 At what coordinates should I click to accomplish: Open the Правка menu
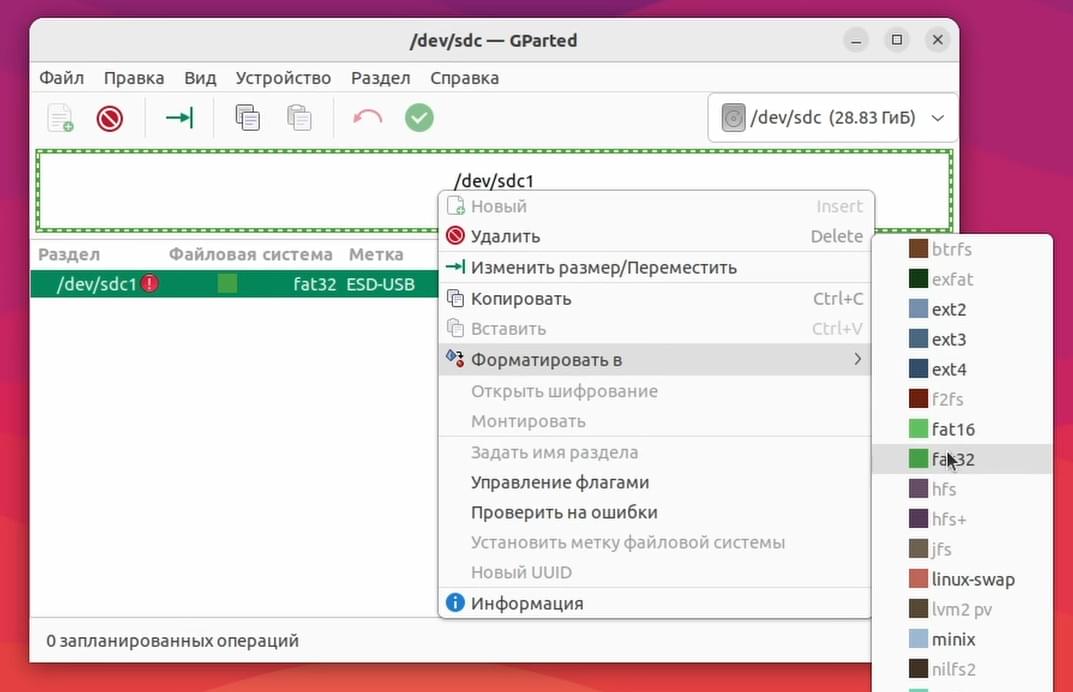click(134, 78)
